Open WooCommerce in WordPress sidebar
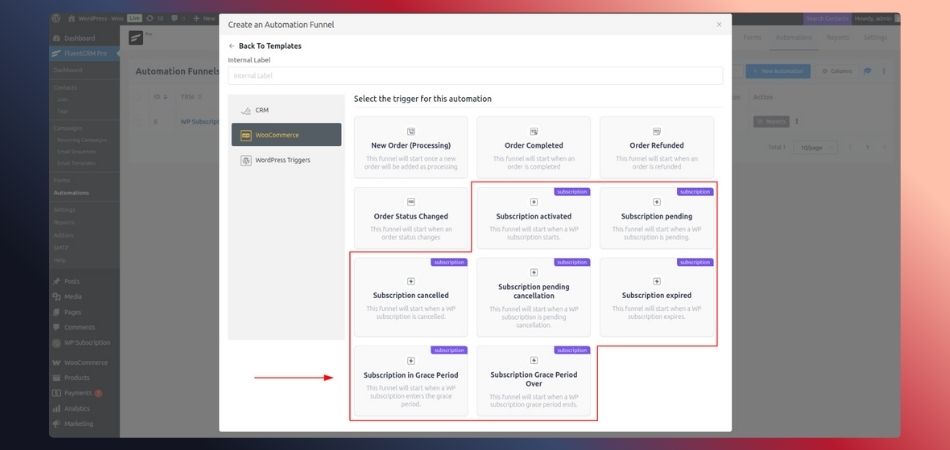950x450 pixels. (85, 363)
